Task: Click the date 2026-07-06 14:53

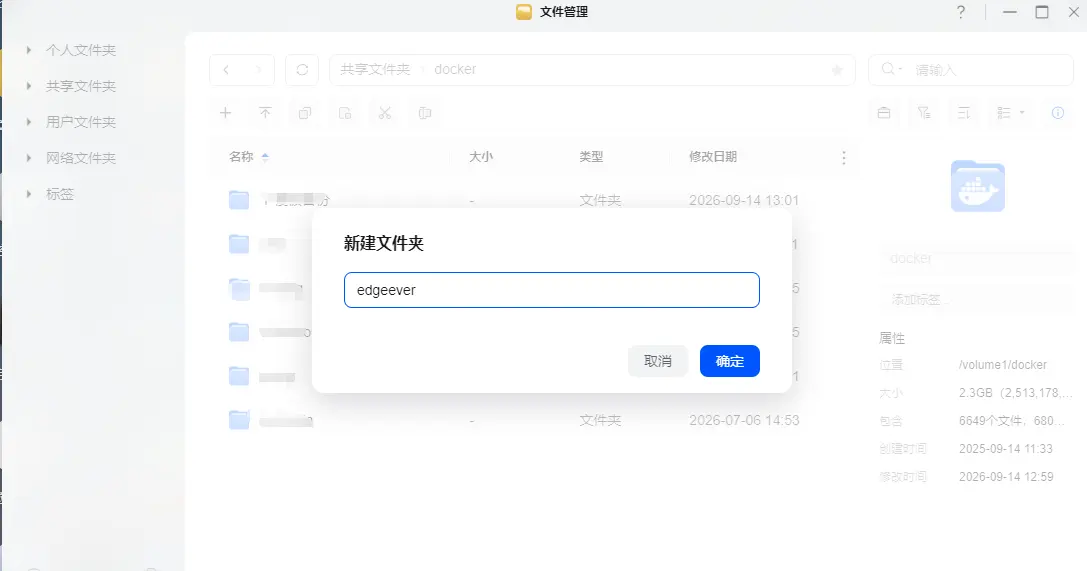Action: [x=744, y=420]
